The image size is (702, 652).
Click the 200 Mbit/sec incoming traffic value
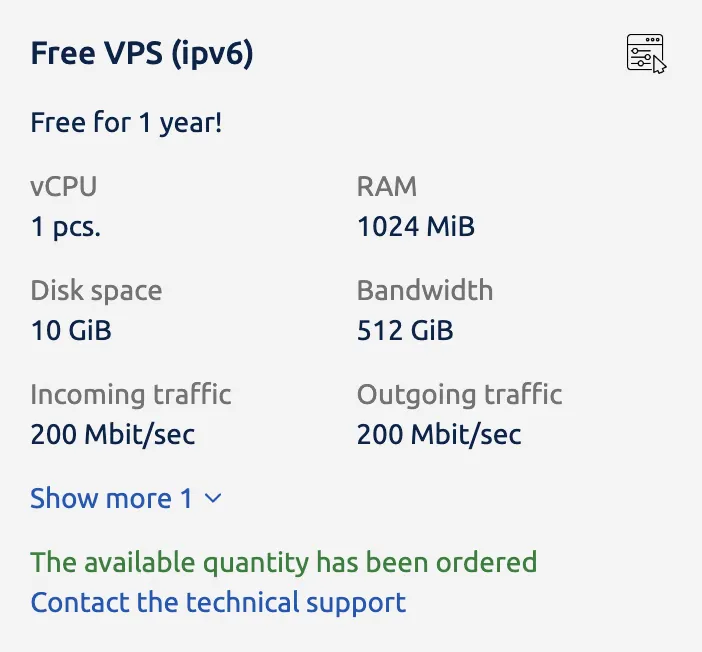[x=113, y=435]
